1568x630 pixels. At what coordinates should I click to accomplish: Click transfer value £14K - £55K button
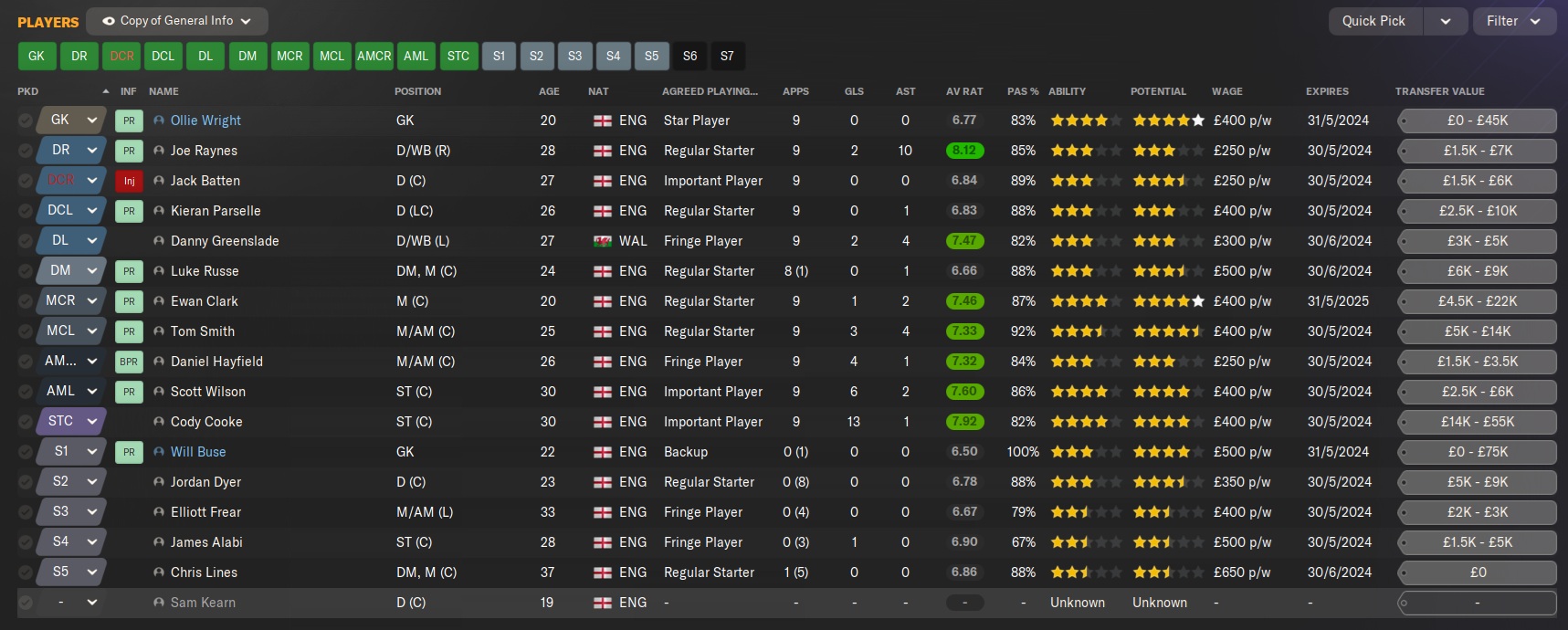pos(1478,422)
